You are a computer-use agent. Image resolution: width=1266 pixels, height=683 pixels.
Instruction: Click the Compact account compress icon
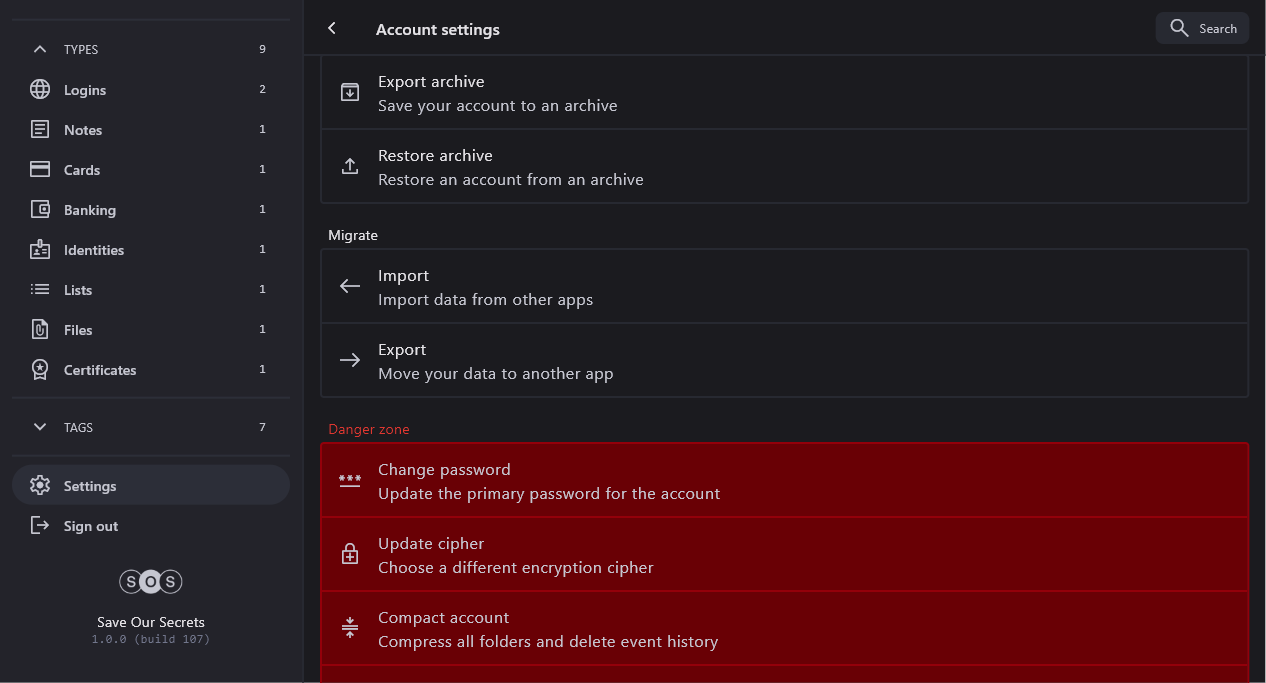(x=350, y=628)
